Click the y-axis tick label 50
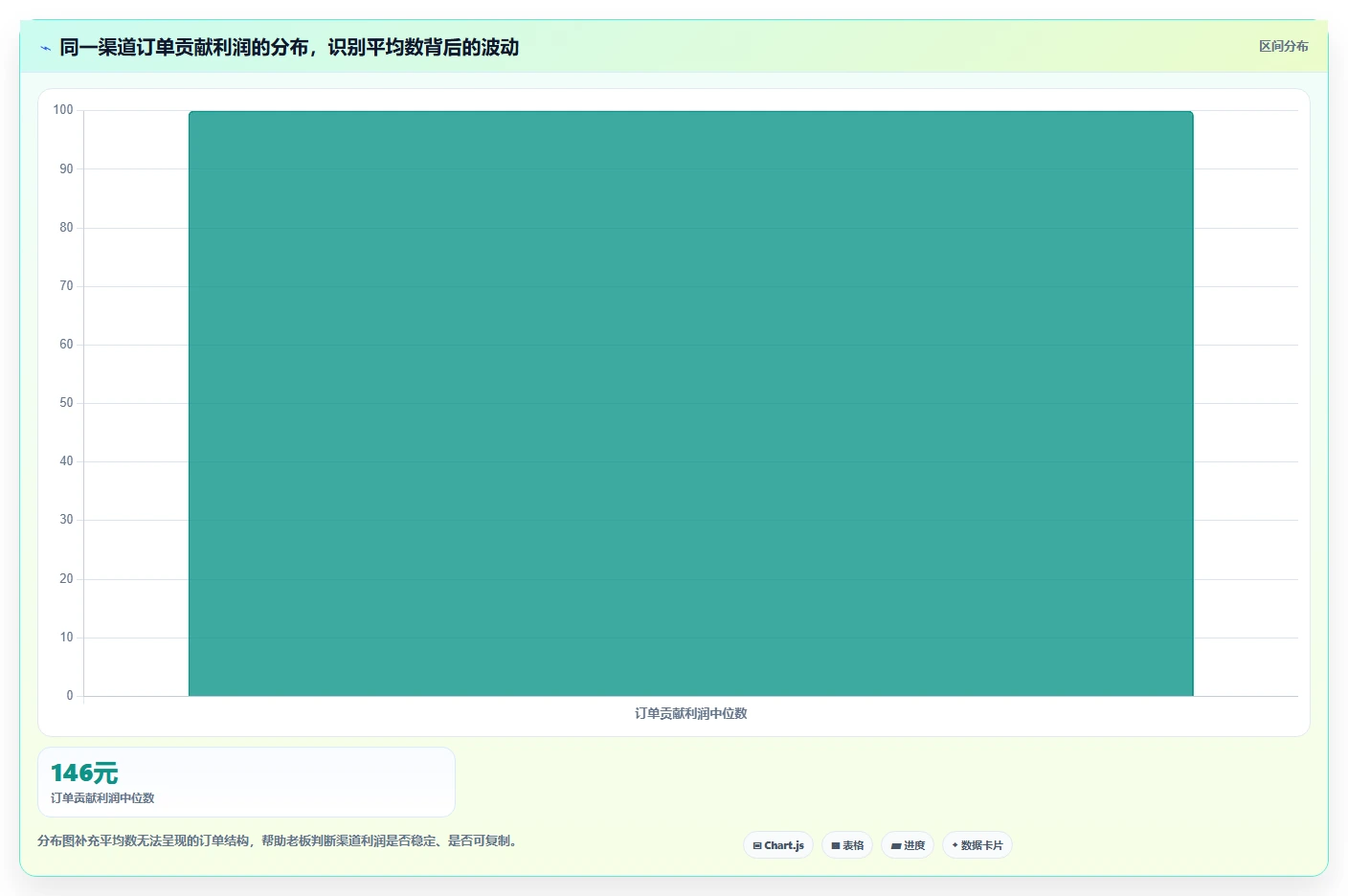1348x896 pixels. [66, 402]
